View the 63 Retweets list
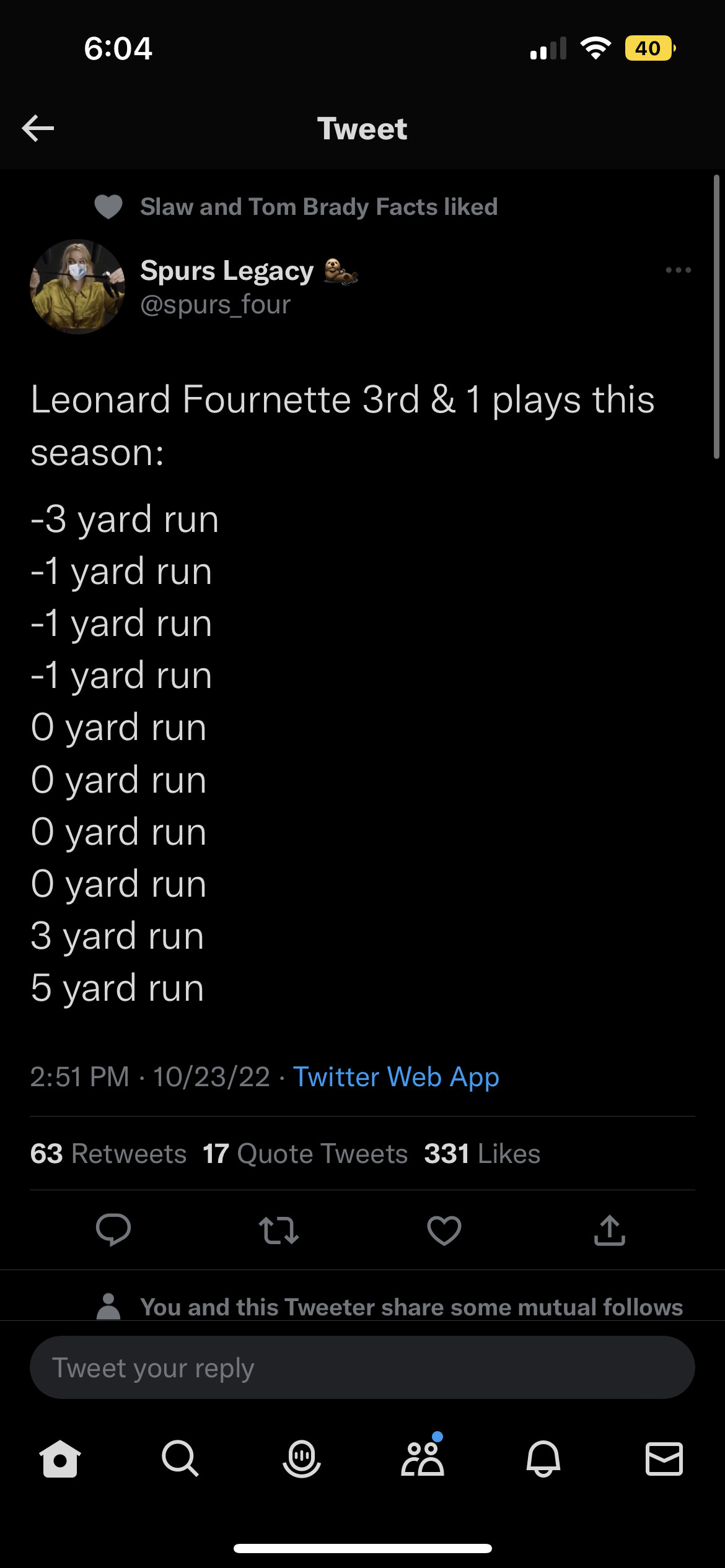This screenshot has width=725, height=1568. tap(108, 1154)
